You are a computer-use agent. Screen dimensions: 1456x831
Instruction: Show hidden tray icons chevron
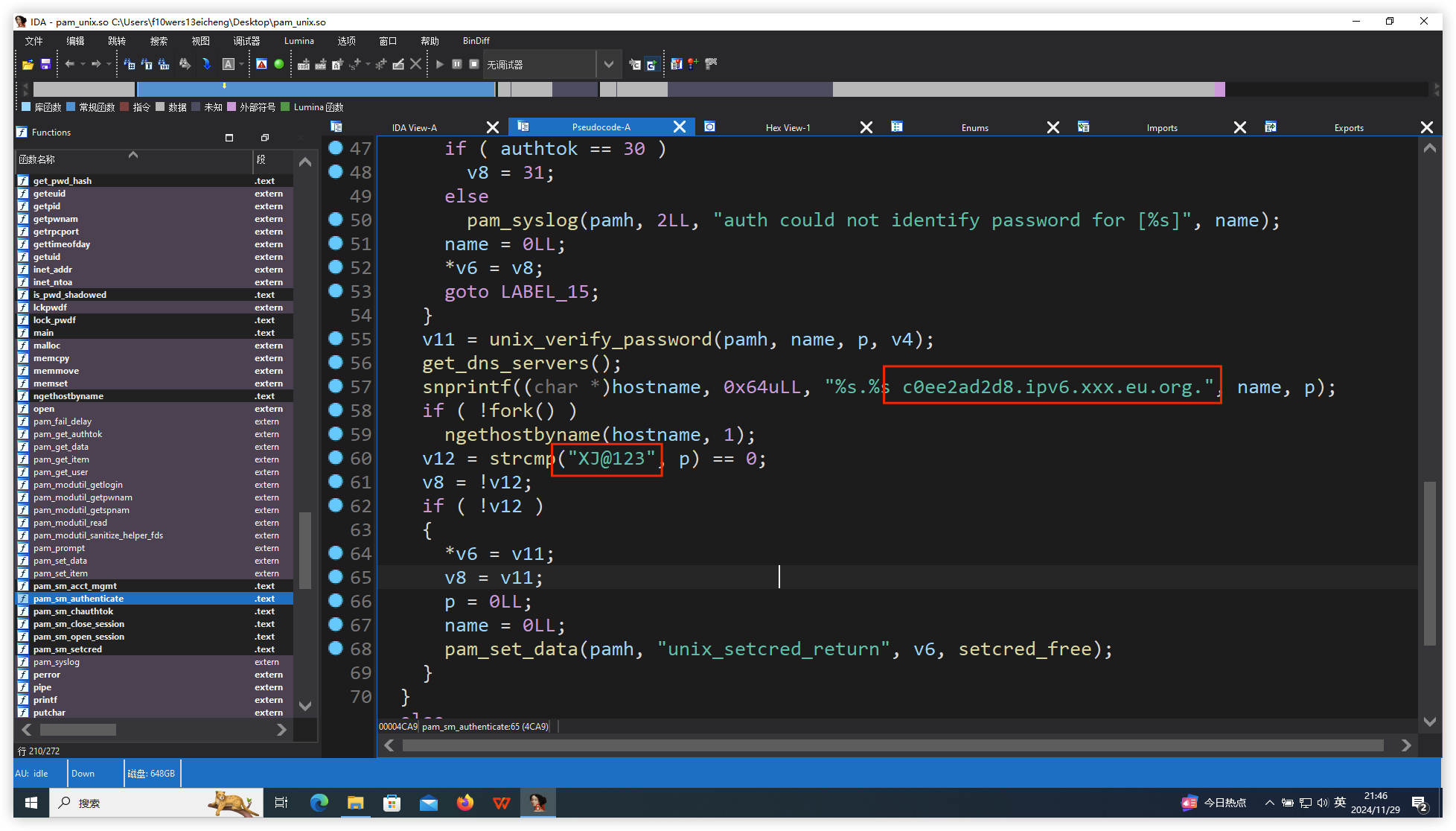(1269, 803)
